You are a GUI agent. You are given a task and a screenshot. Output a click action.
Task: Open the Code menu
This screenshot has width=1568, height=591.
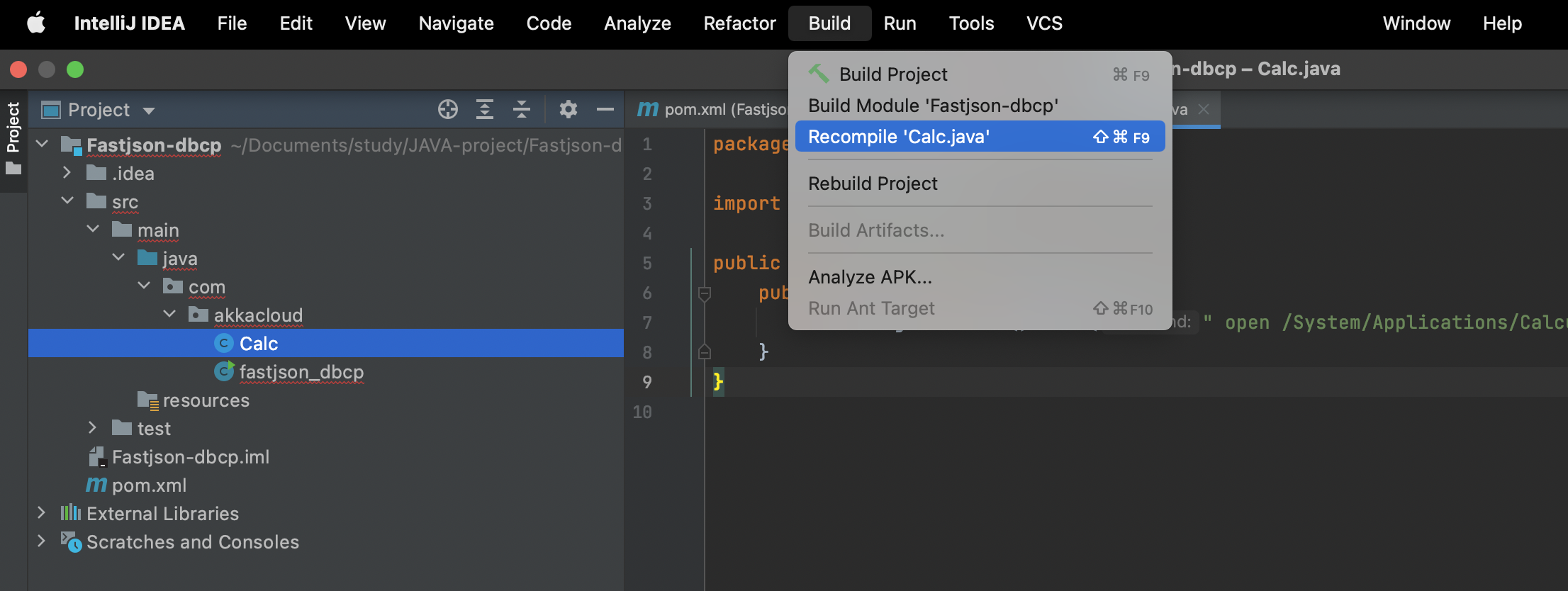pyautogui.click(x=549, y=23)
